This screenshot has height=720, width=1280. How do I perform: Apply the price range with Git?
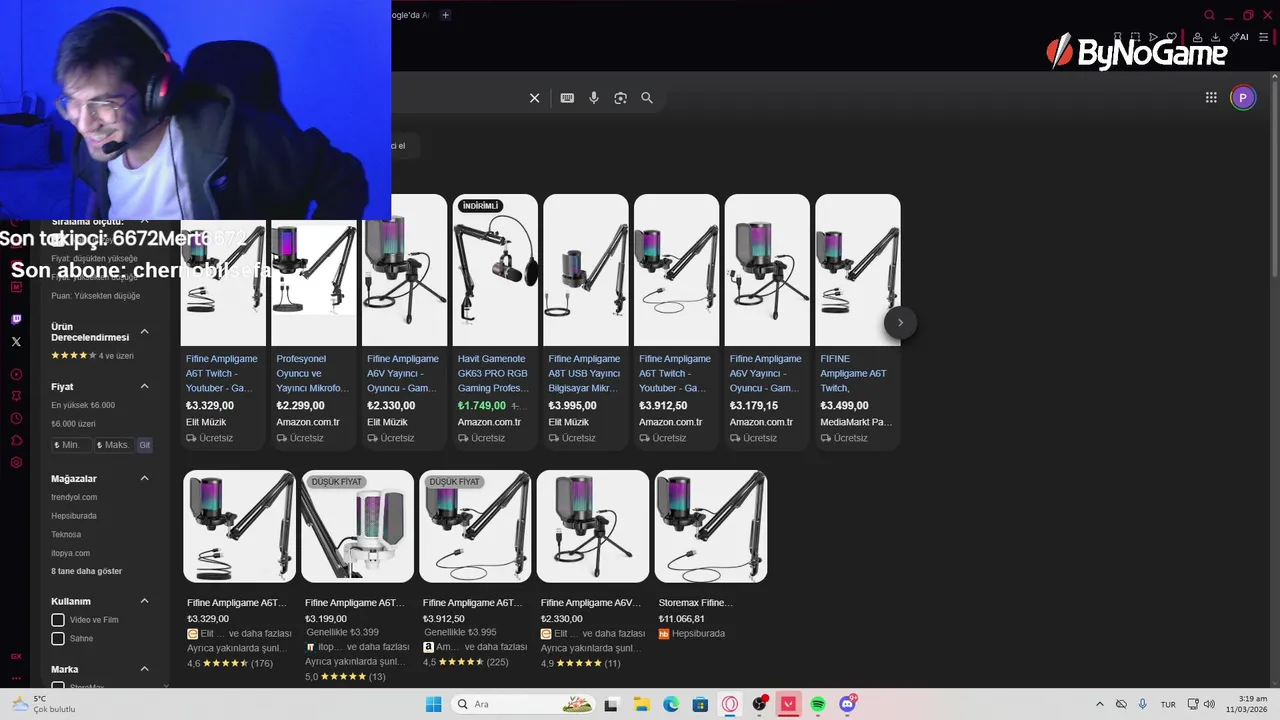145,445
